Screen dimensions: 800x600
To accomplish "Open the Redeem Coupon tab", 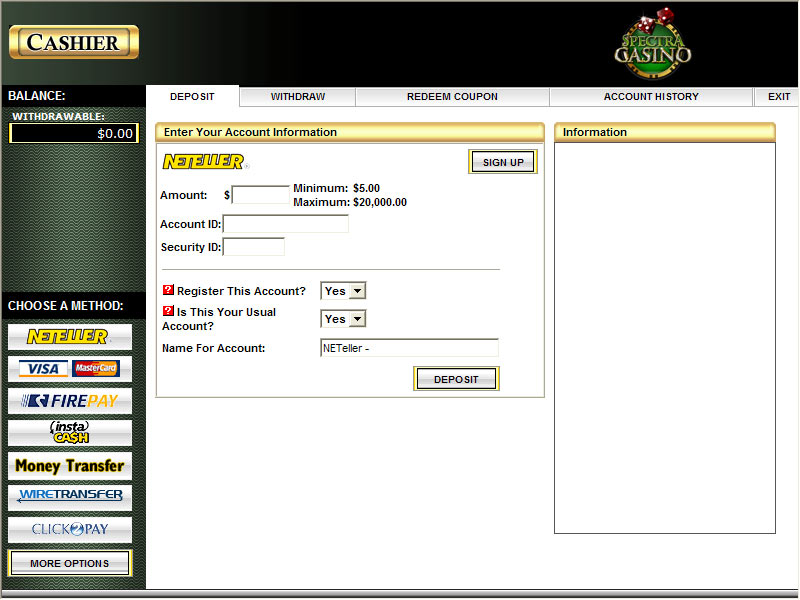I will click(x=452, y=97).
